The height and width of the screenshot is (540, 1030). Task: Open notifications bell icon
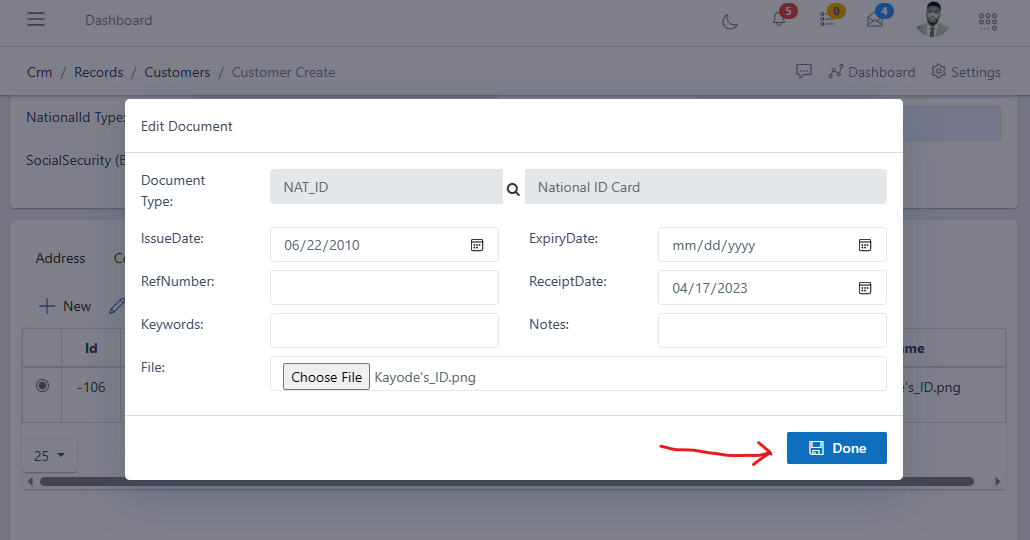(x=780, y=20)
